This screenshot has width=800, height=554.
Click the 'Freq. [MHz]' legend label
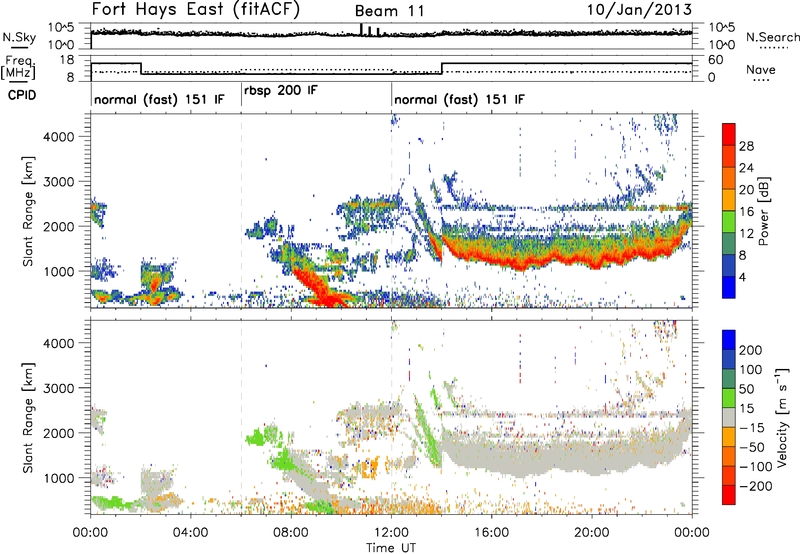click(19, 67)
